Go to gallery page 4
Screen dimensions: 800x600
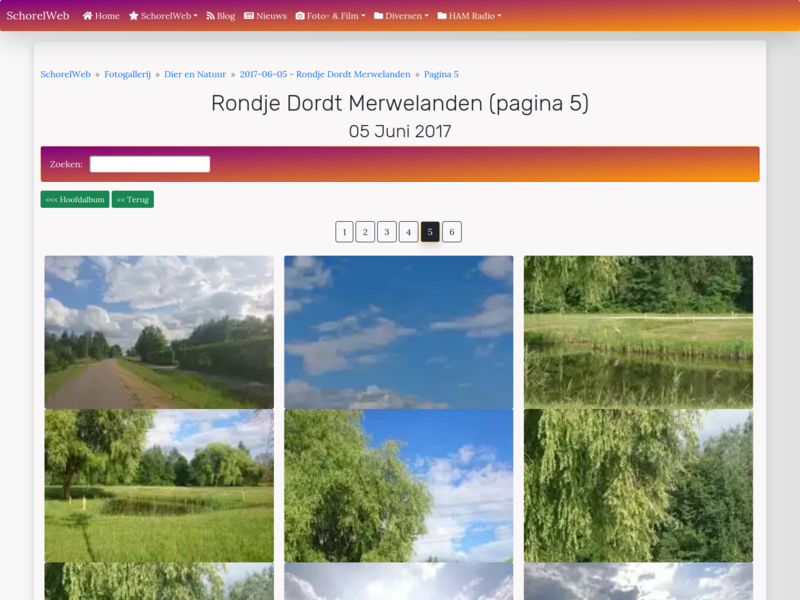(409, 232)
